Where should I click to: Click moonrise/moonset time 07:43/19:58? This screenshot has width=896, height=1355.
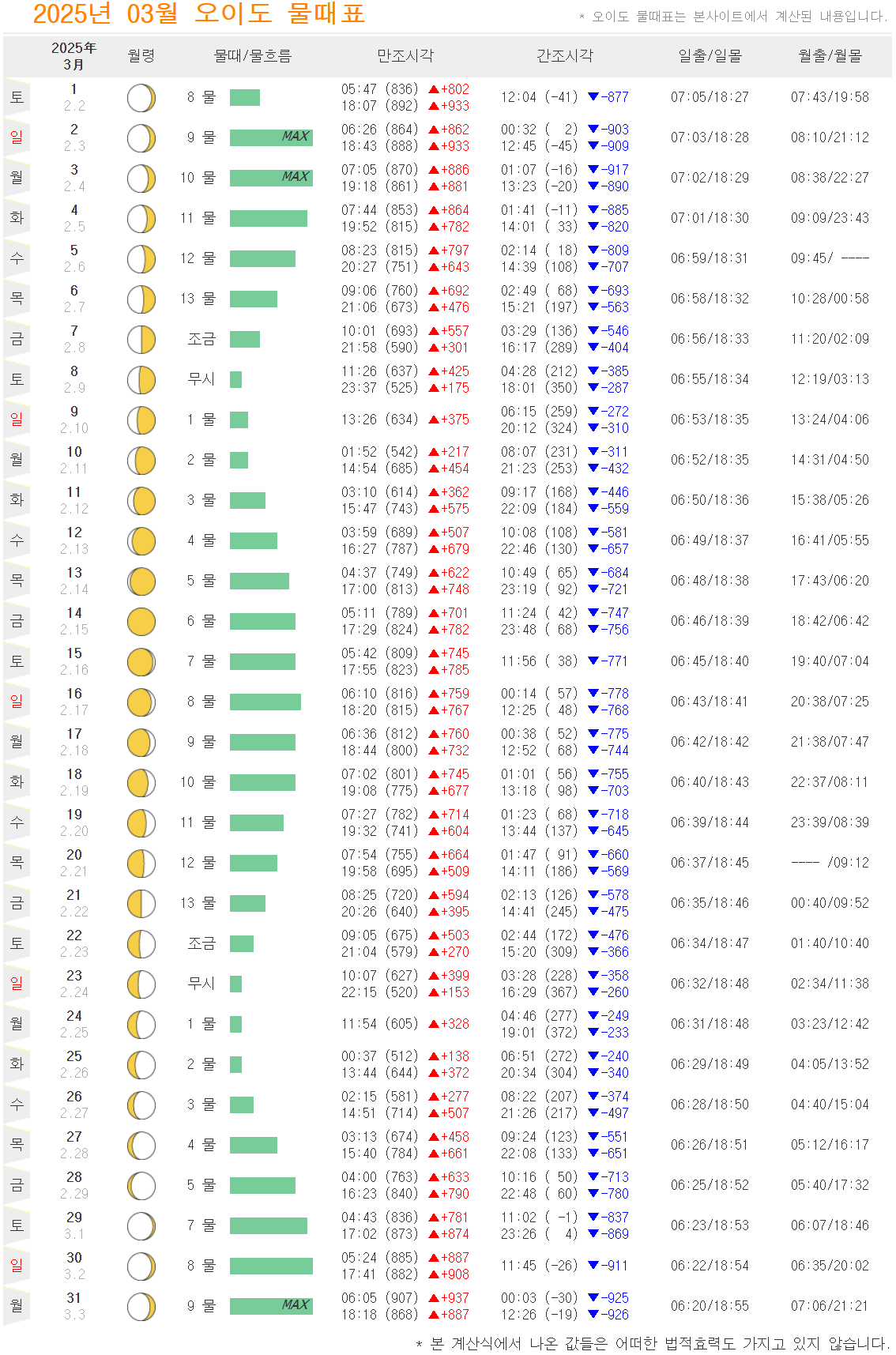pyautogui.click(x=830, y=97)
